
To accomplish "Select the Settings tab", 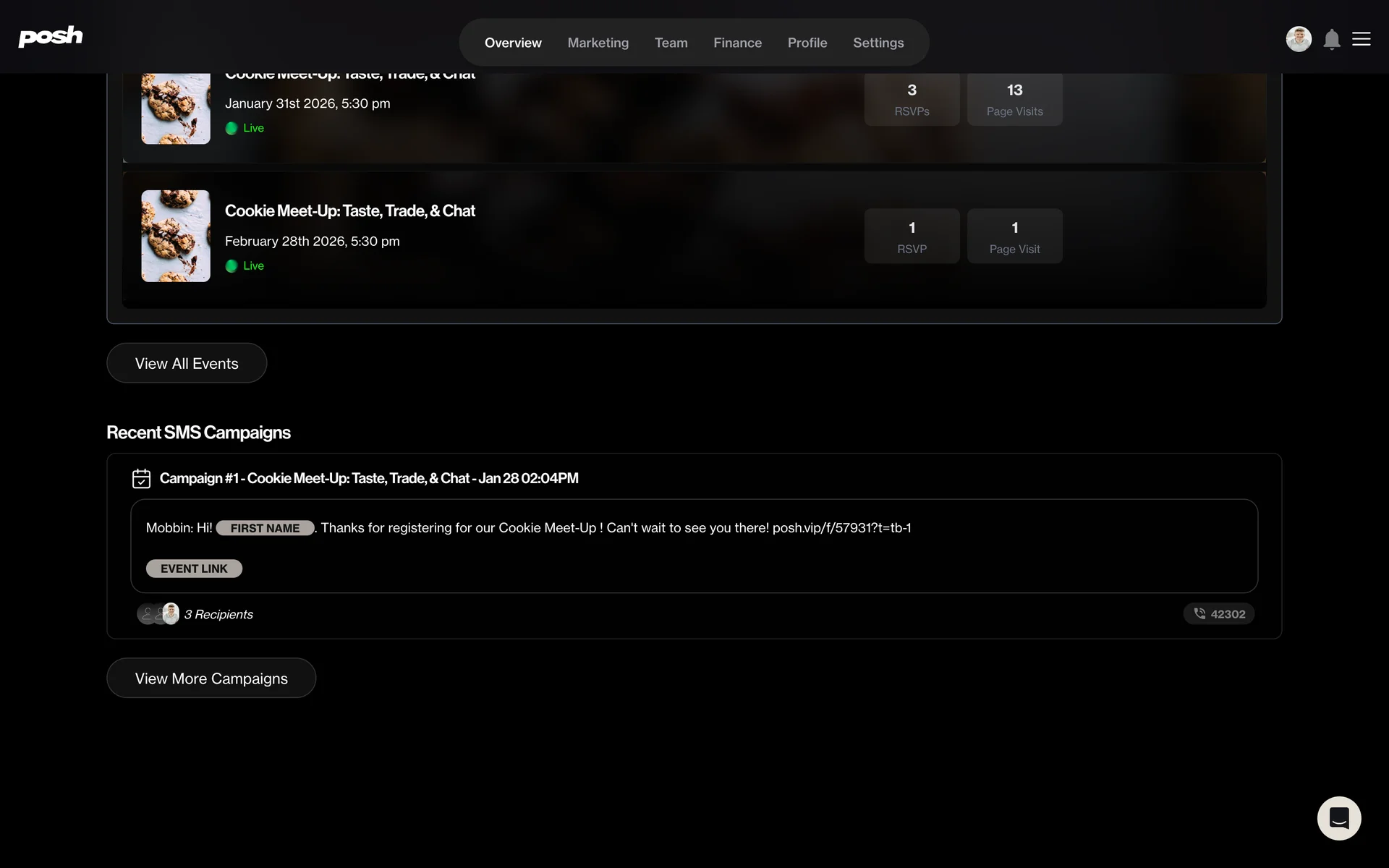I will tap(878, 43).
